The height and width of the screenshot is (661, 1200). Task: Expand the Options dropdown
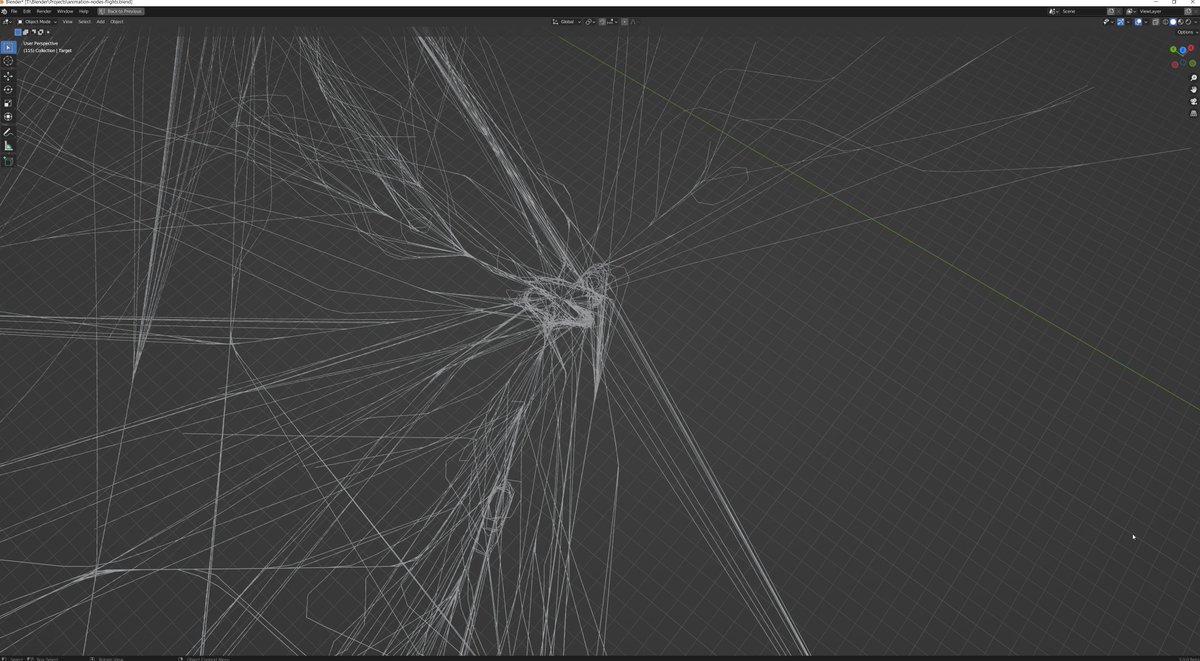[x=1185, y=32]
